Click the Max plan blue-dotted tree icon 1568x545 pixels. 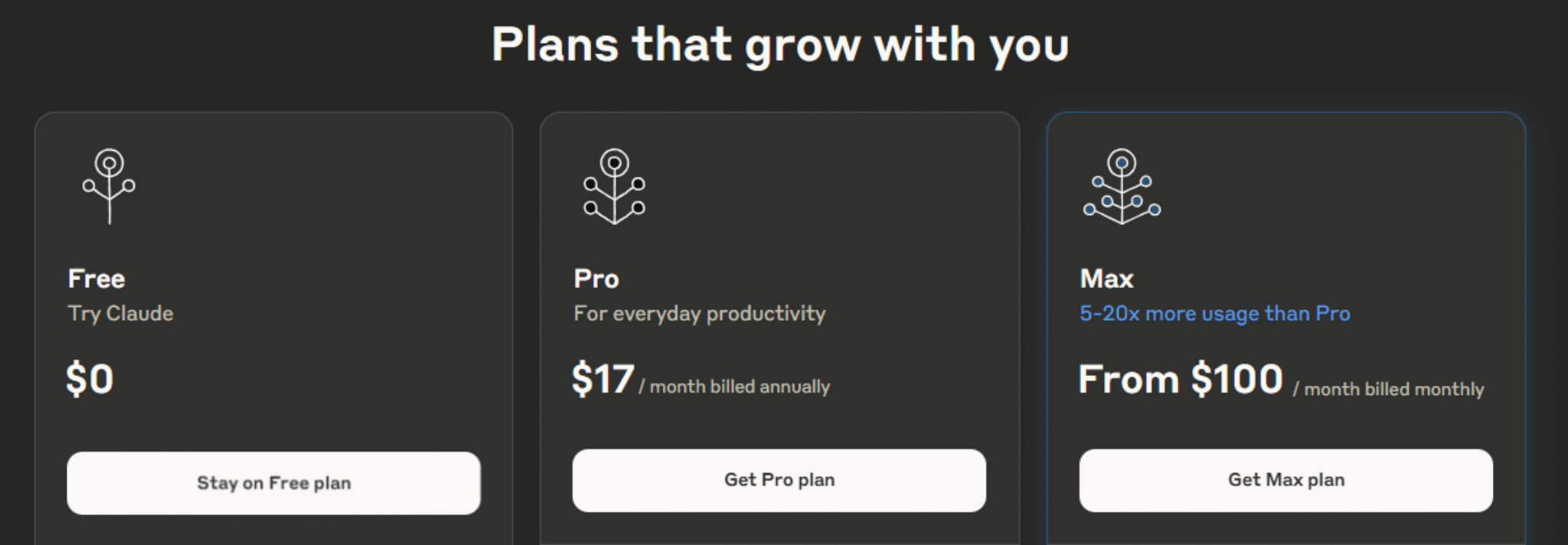click(x=1122, y=186)
